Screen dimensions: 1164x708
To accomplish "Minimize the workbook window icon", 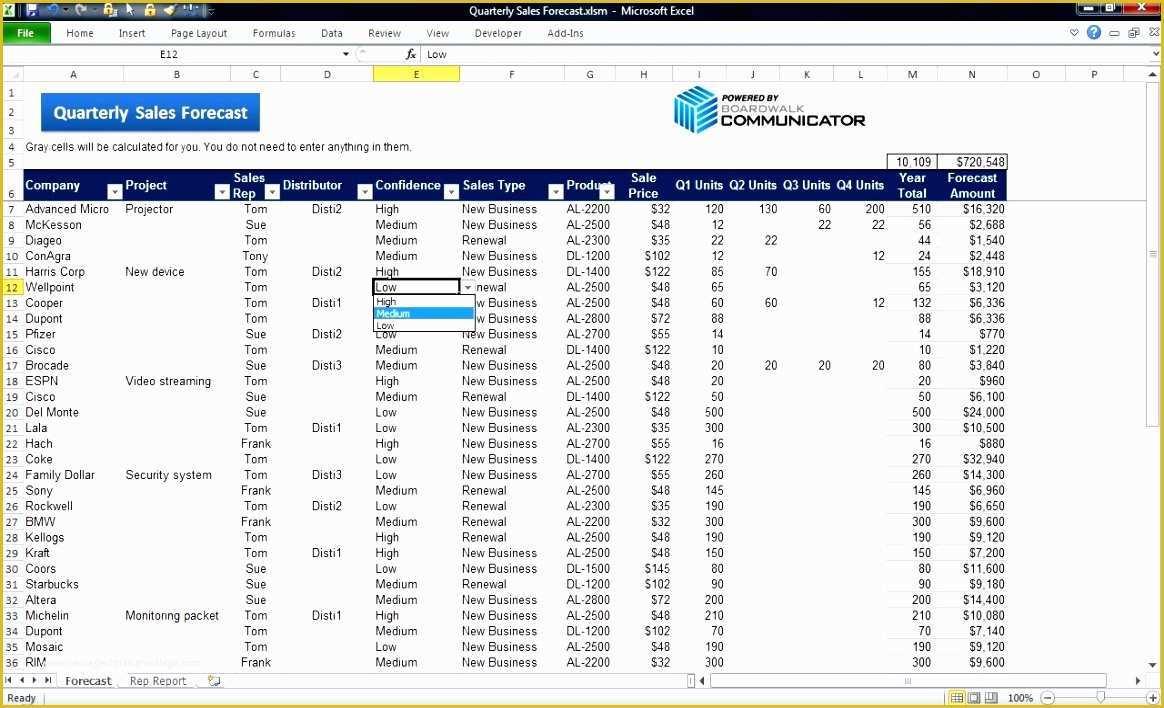I will 1114,33.
